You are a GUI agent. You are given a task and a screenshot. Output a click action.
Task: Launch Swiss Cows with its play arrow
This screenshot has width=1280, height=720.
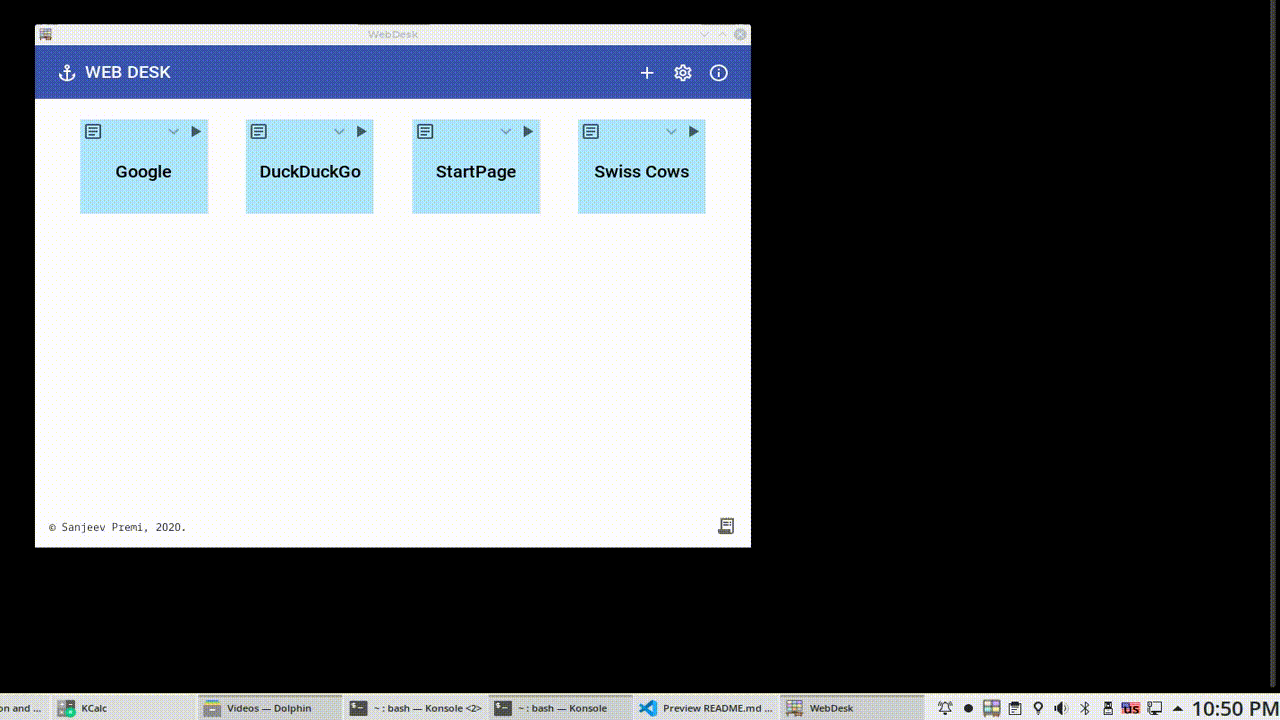coord(694,131)
